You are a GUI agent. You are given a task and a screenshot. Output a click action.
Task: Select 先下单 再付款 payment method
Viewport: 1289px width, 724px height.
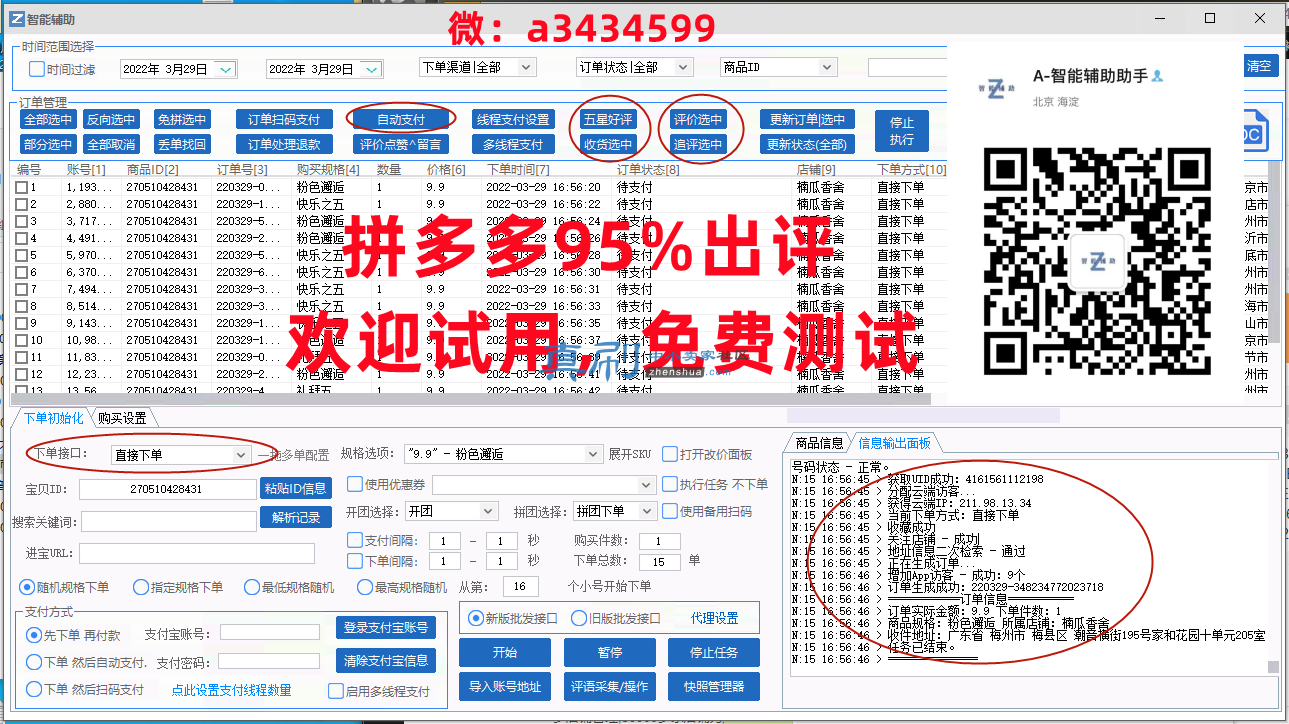point(34,634)
